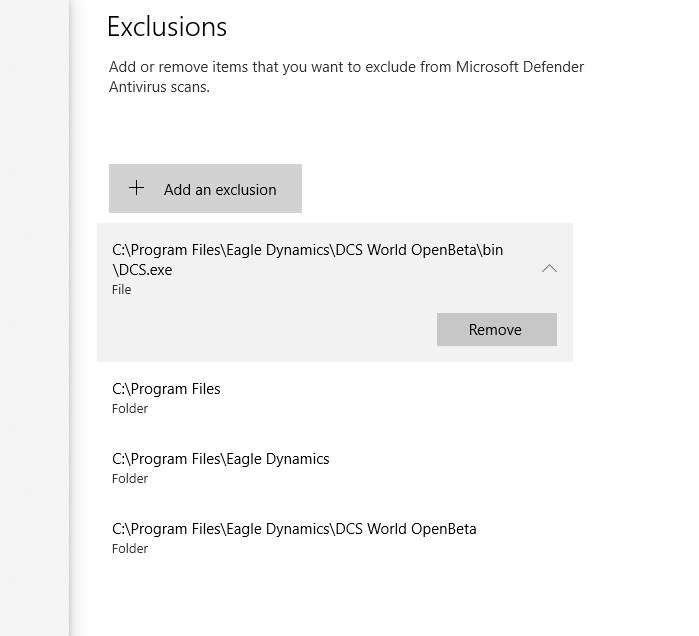Click the Add an exclusion button label

click(x=220, y=190)
